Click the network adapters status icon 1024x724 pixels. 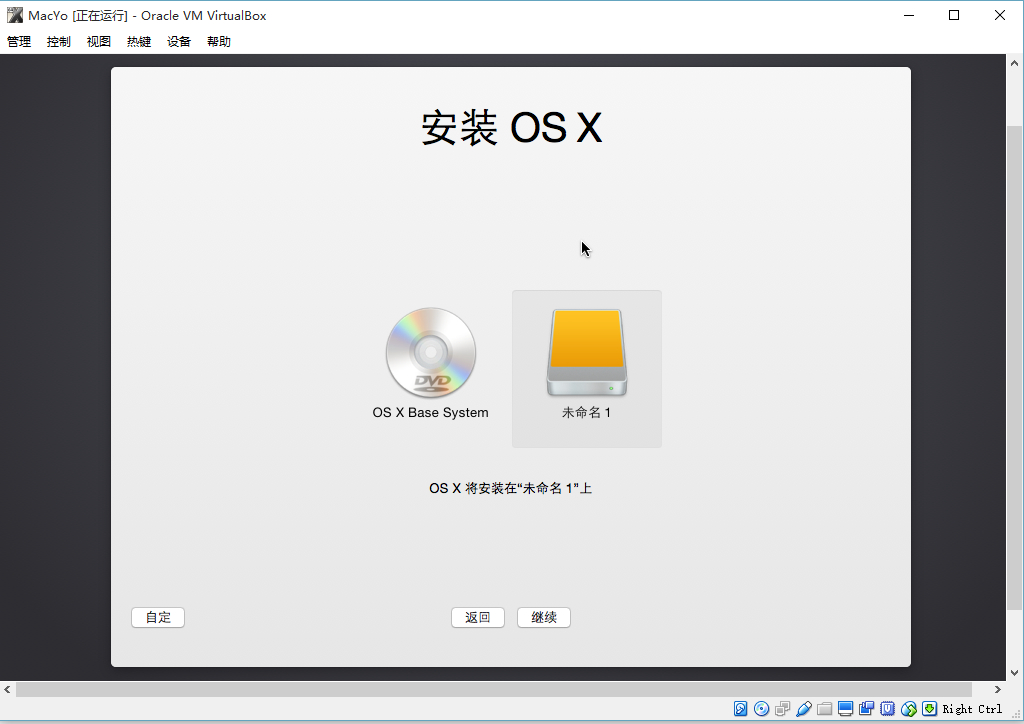[782, 708]
